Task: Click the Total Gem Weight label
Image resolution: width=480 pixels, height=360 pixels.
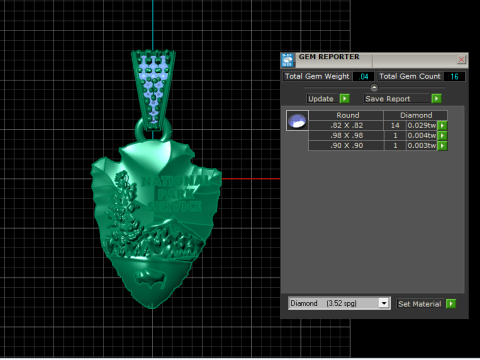Action: [317, 76]
